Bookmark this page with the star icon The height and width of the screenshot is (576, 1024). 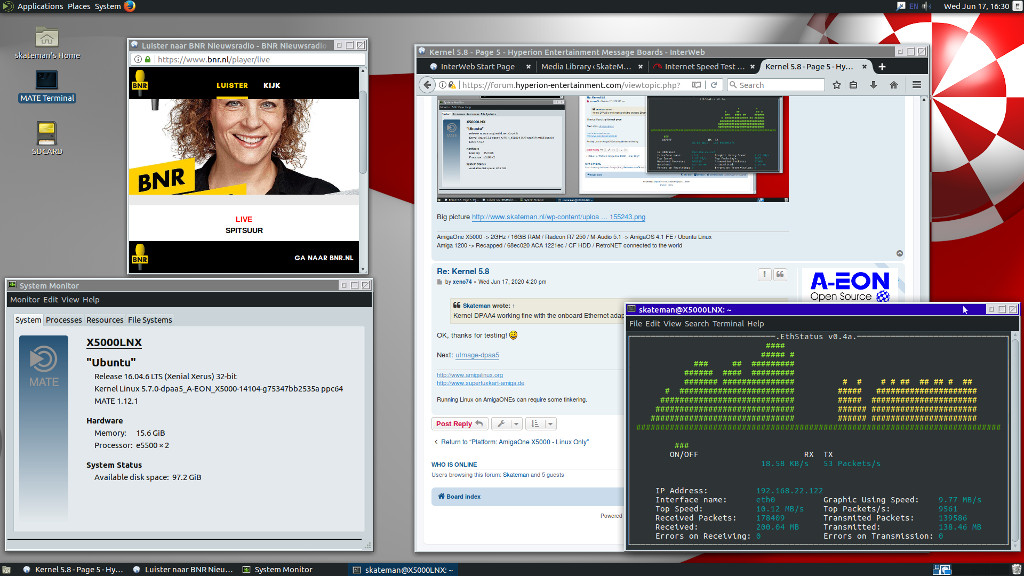837,85
